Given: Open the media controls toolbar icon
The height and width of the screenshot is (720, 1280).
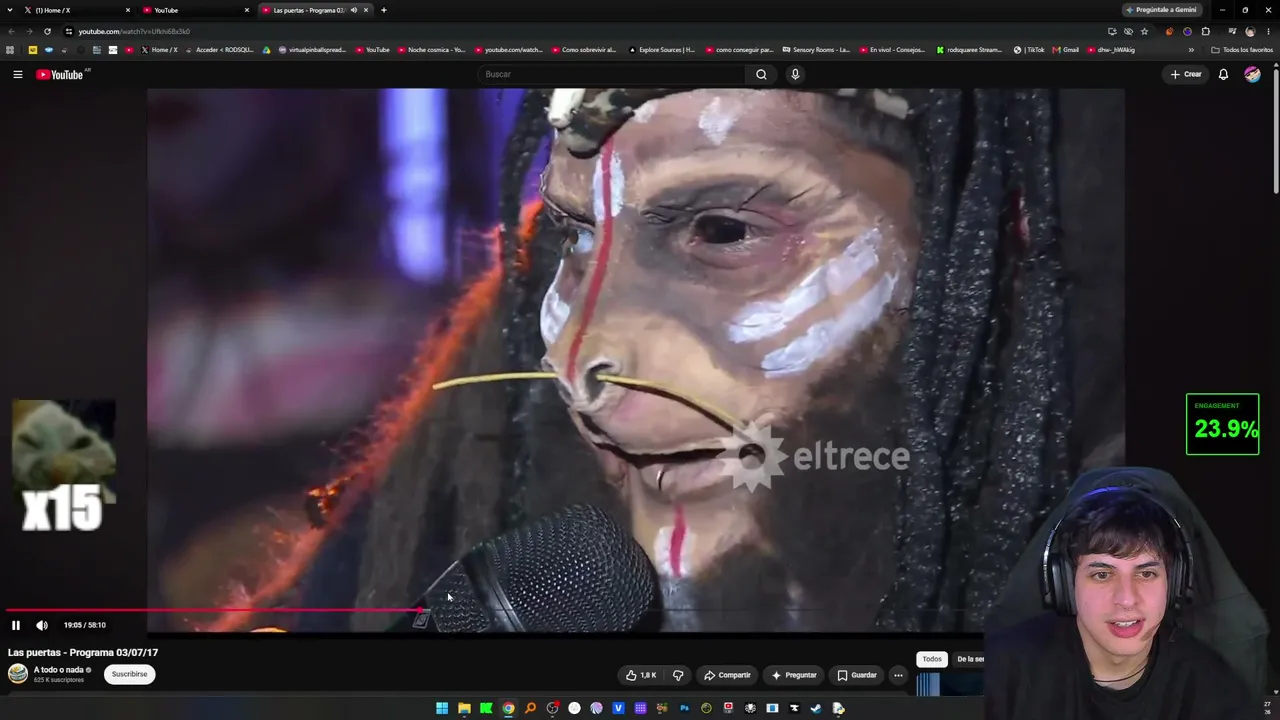Looking at the screenshot, I should (1232, 31).
